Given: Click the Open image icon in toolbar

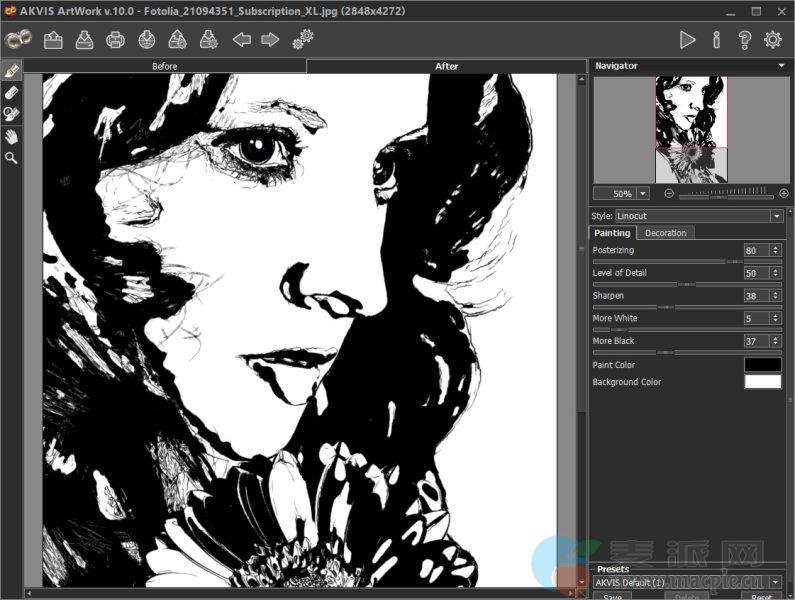Looking at the screenshot, I should (x=53, y=40).
